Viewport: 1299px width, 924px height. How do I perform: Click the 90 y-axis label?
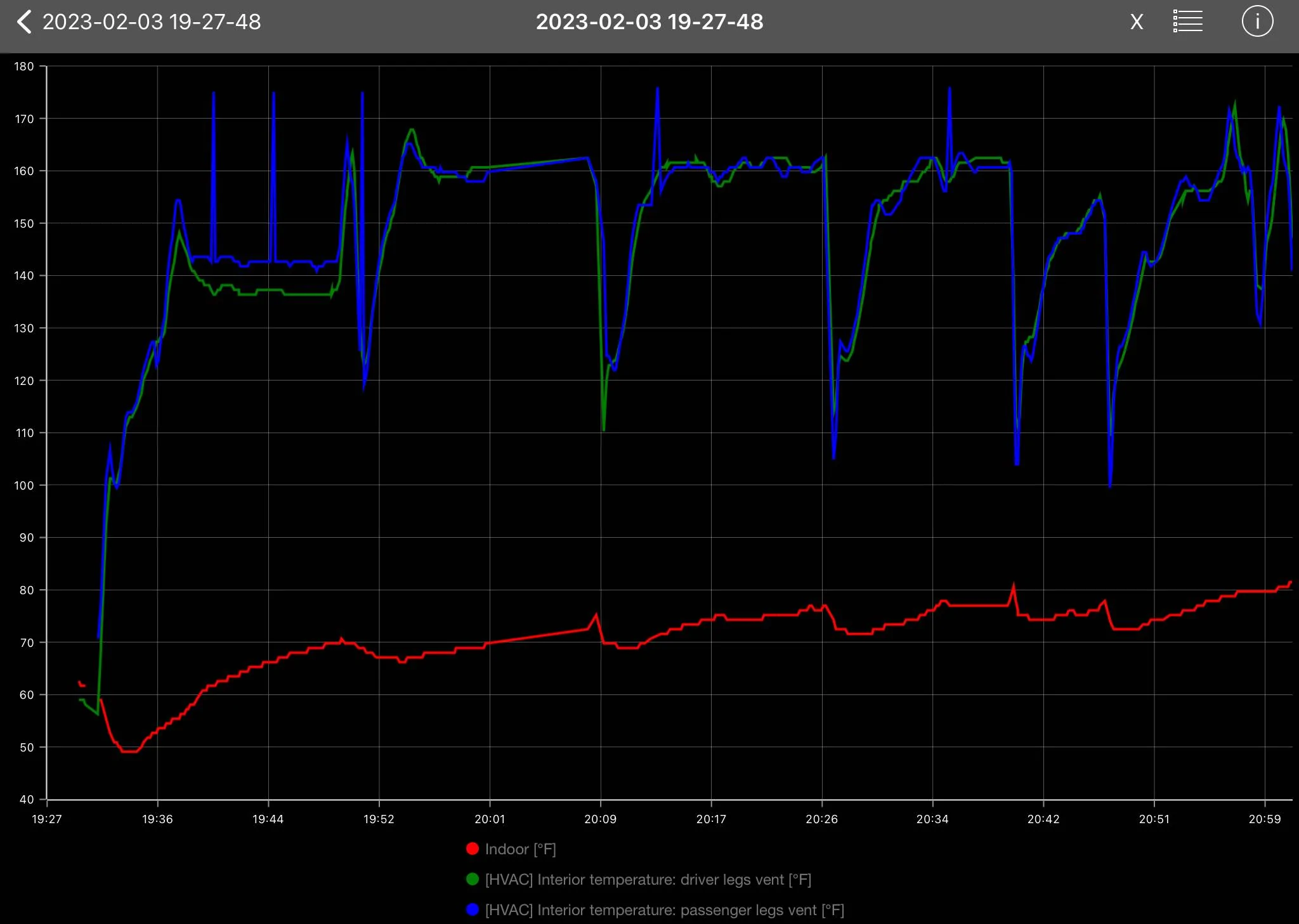tap(27, 538)
